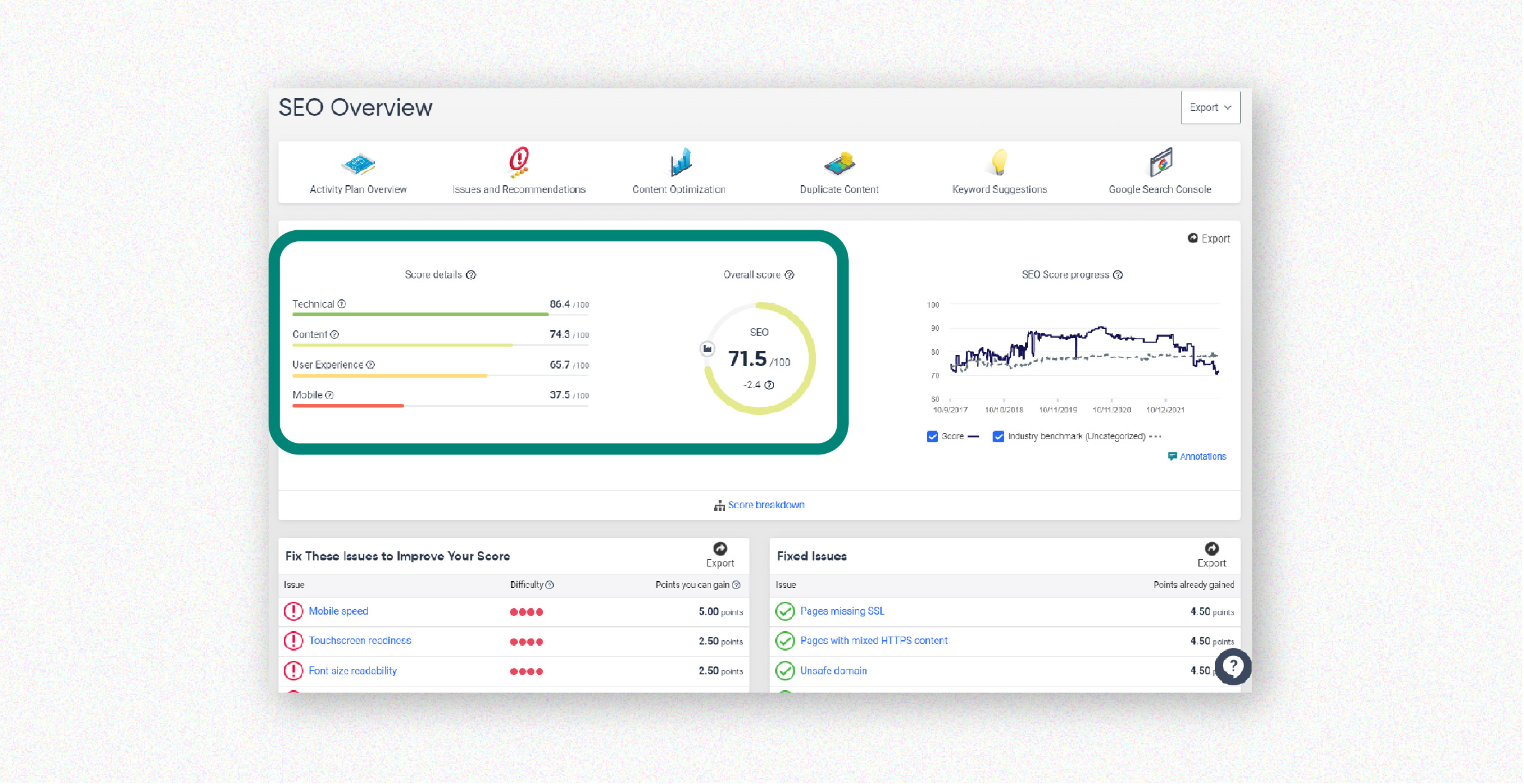1524x784 pixels.
Task: Open the chat help bubble in bottom corner
Action: pyautogui.click(x=1233, y=667)
